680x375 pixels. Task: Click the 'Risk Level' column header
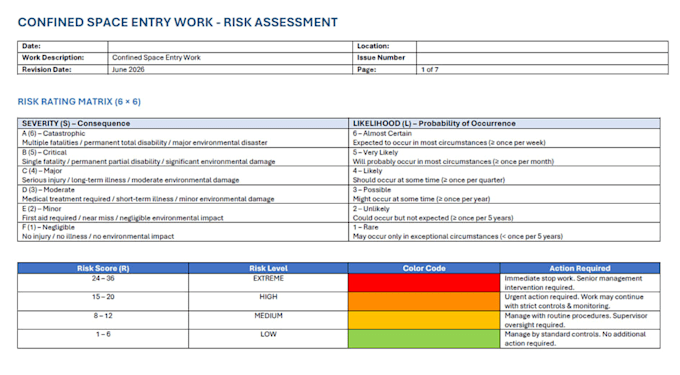(x=268, y=268)
